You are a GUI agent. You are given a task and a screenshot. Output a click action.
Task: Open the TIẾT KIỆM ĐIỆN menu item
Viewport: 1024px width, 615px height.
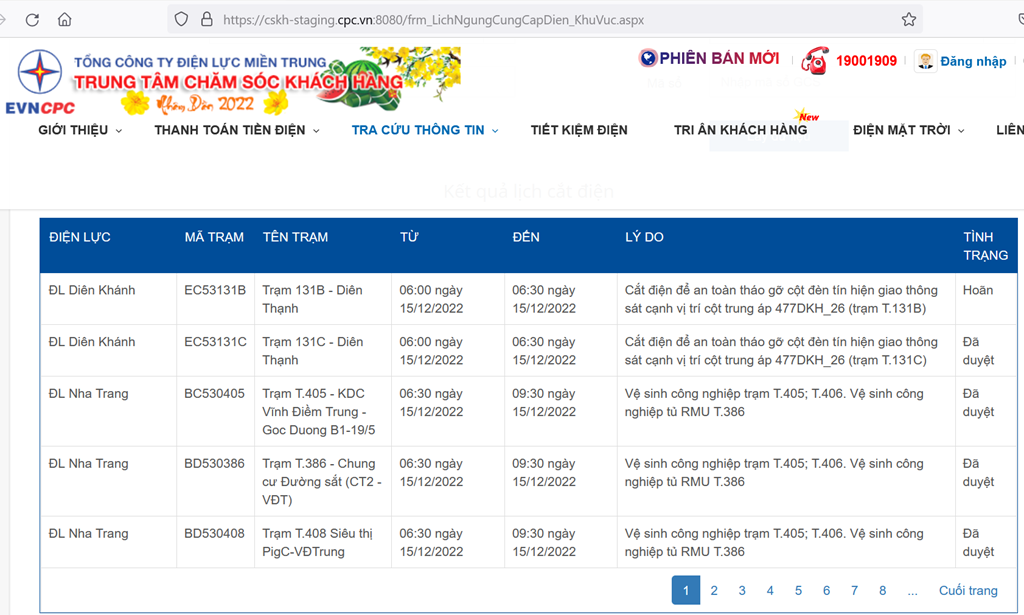point(579,130)
